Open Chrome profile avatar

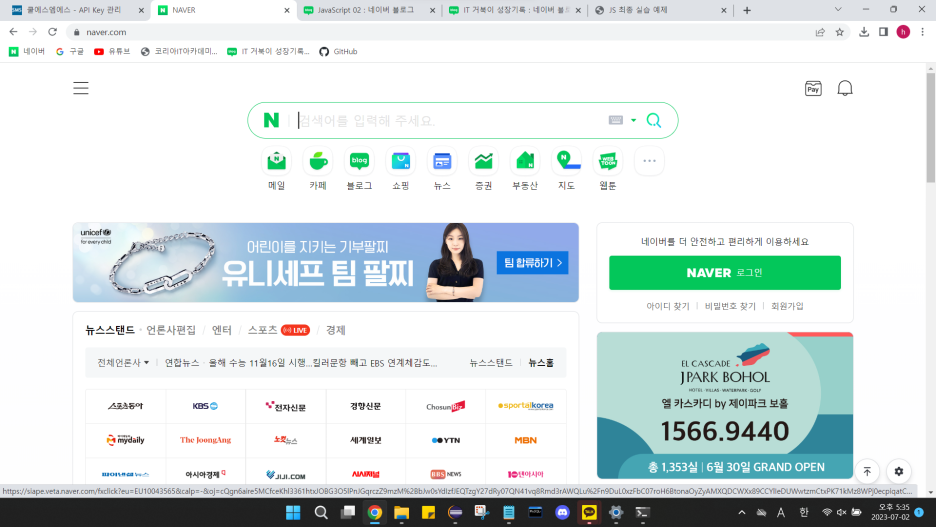click(x=903, y=32)
